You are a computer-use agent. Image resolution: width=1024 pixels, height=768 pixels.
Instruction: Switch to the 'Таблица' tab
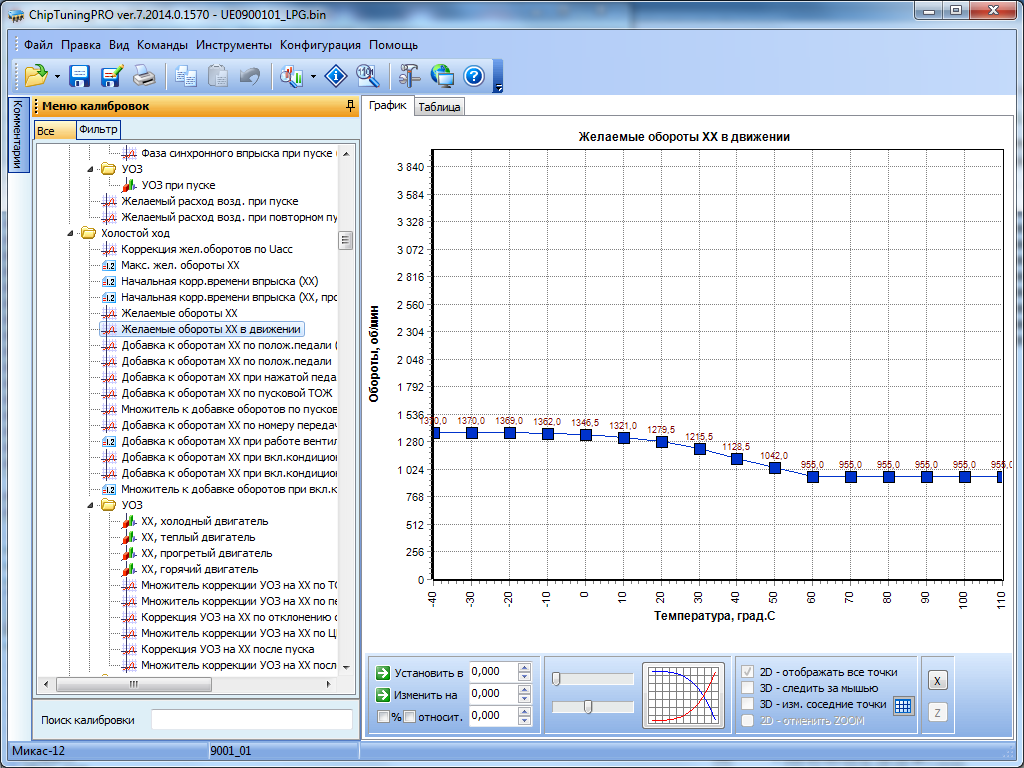click(439, 107)
